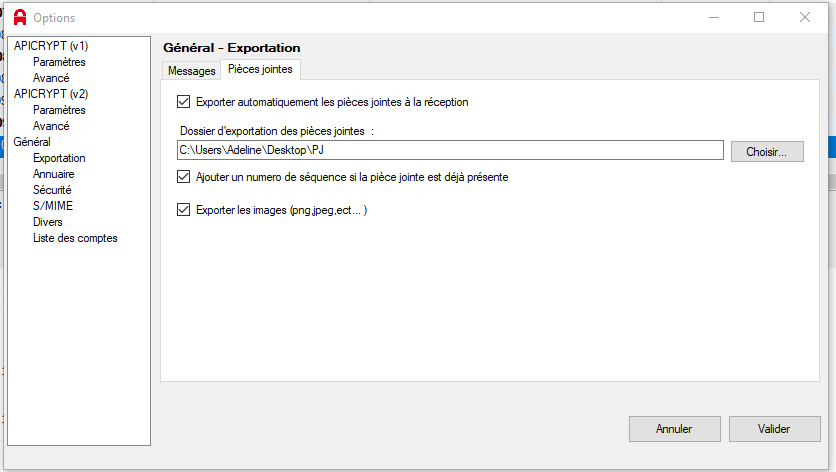Cancel changes with Annuler button
Image resolution: width=836 pixels, height=472 pixels.
[x=674, y=429]
